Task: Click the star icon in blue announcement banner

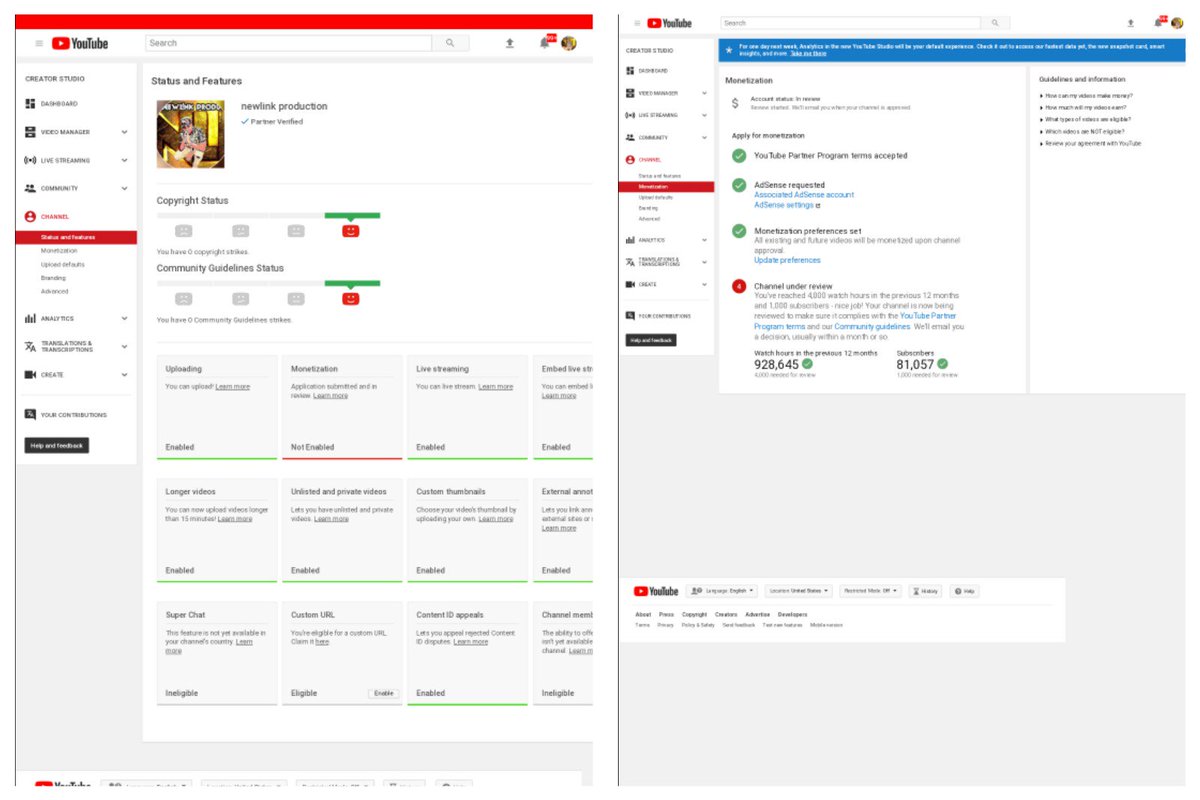Action: pos(729,49)
